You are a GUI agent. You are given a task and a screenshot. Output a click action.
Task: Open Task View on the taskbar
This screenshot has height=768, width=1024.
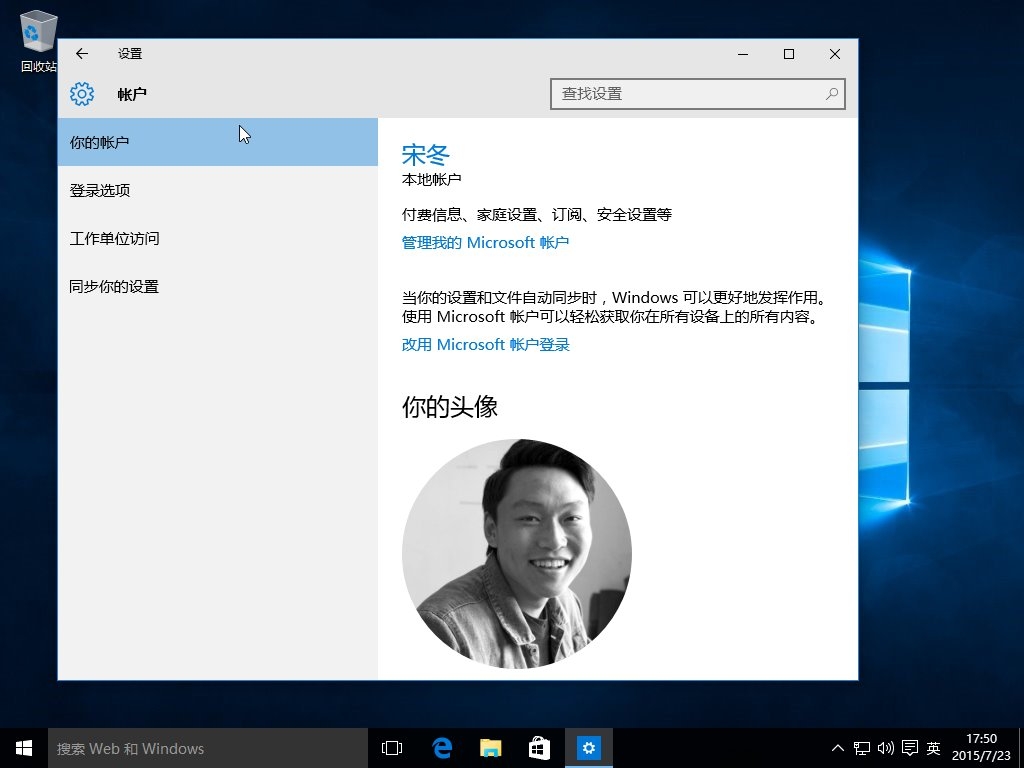(392, 748)
